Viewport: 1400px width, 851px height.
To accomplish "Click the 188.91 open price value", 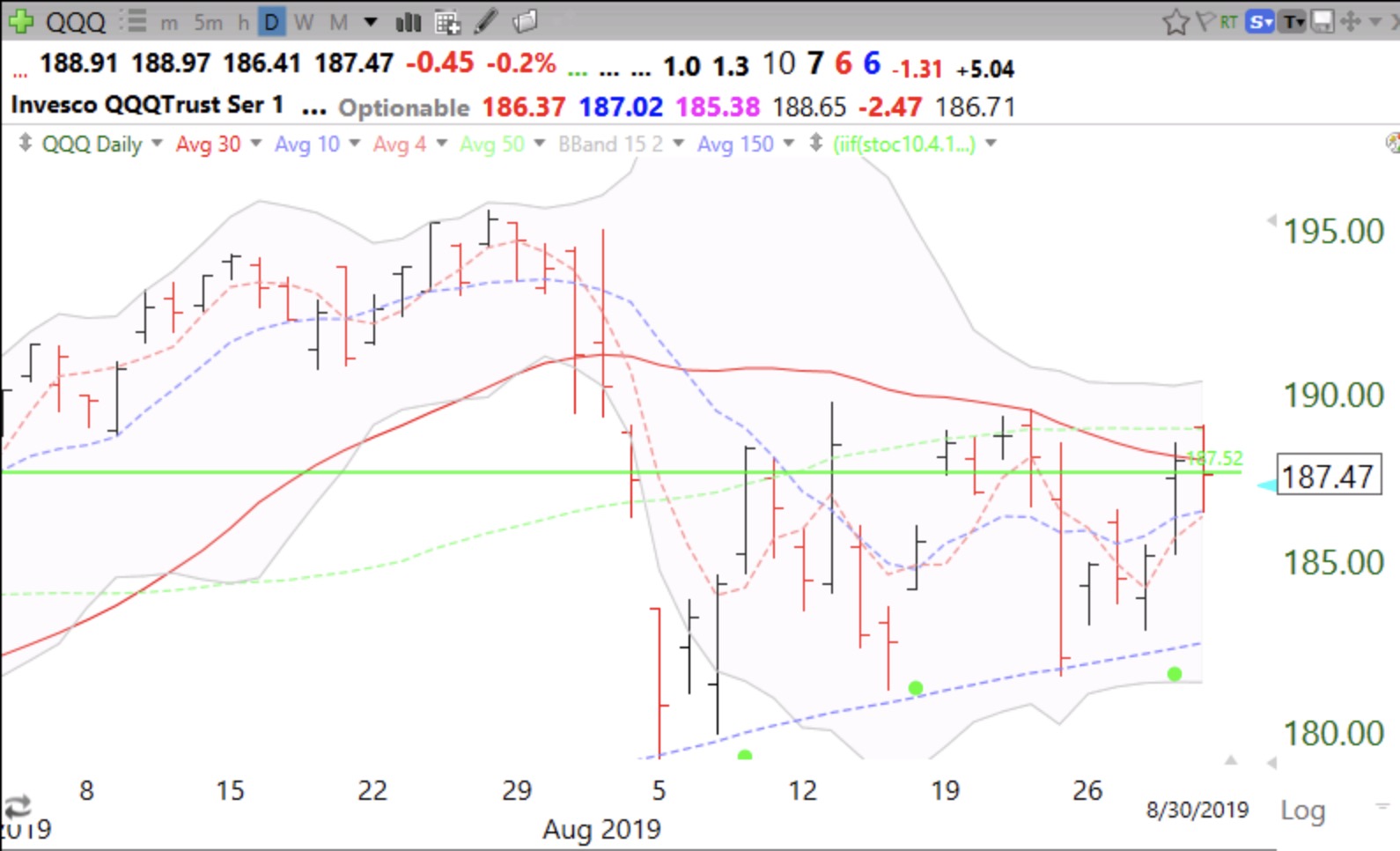I will [x=78, y=63].
